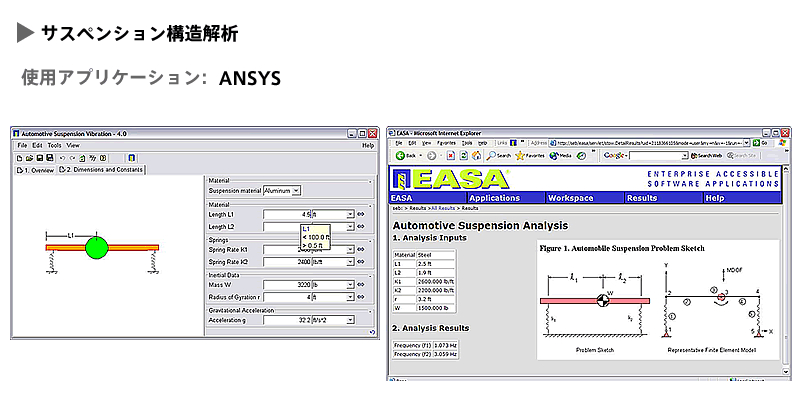Click link icon beside Spring Rate K2

[361, 262]
